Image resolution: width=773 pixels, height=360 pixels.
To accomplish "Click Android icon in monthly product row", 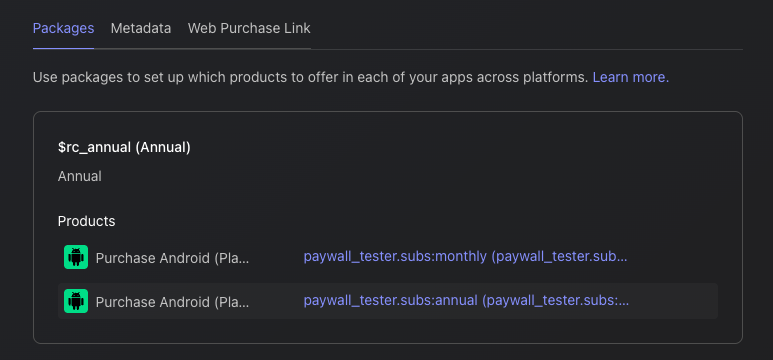I will point(76,257).
